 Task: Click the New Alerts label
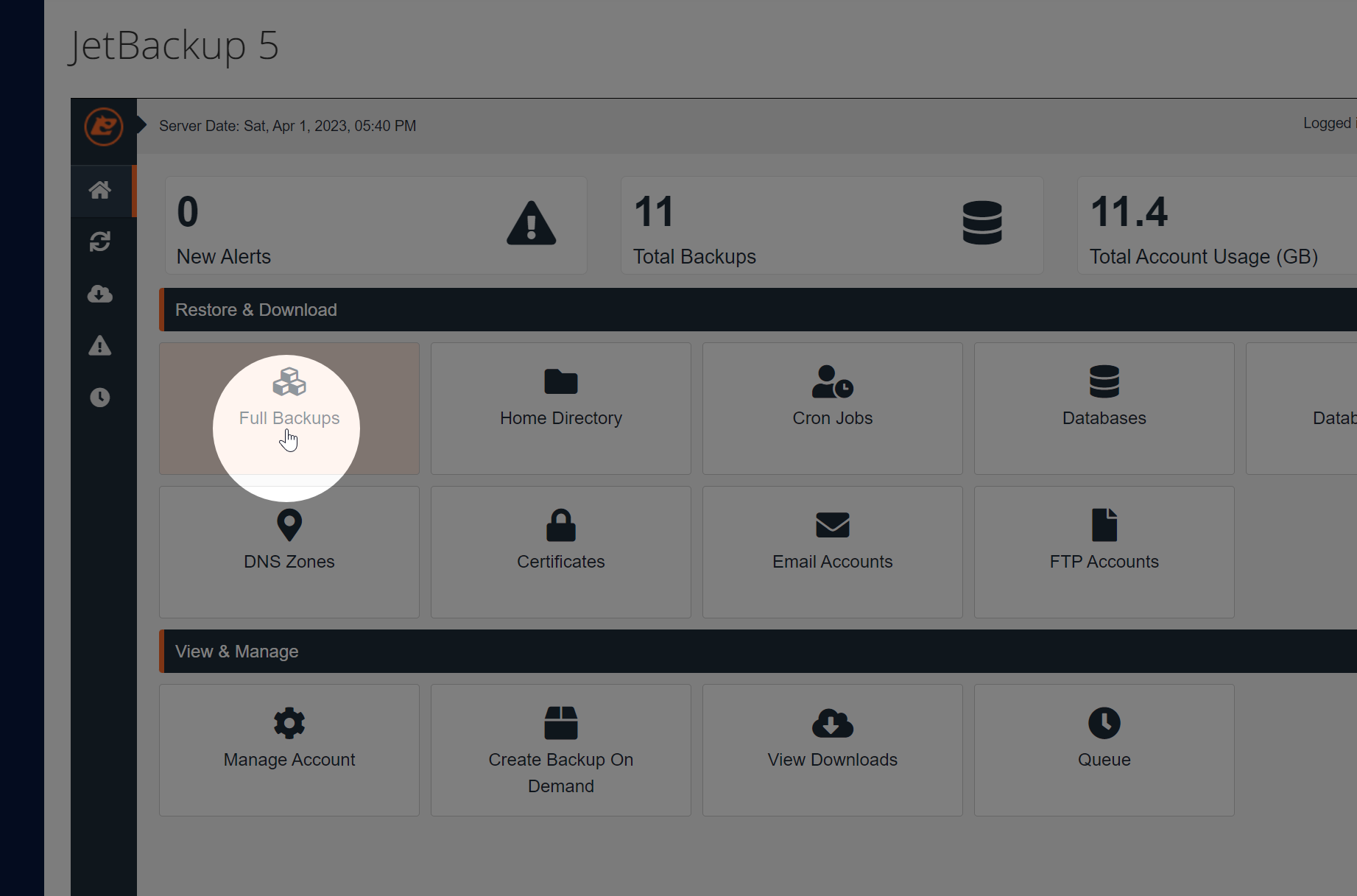[x=224, y=257]
